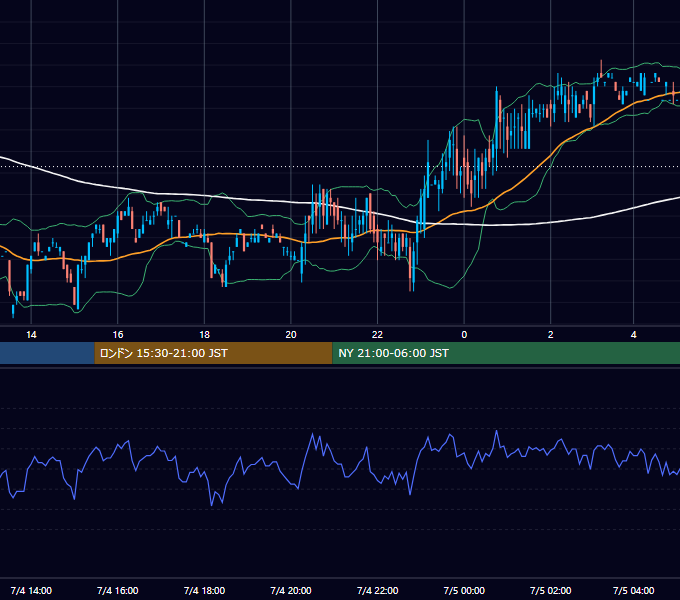Click the 2 hour axis label
Screen dimensions: 680x600
(550, 335)
